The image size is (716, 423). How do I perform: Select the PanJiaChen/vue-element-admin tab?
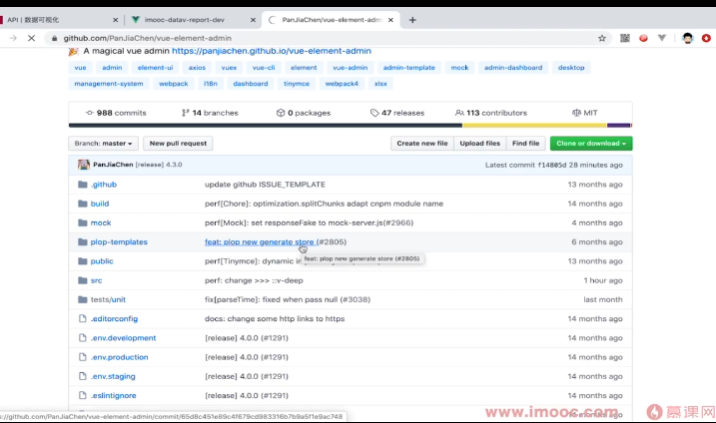(x=331, y=20)
